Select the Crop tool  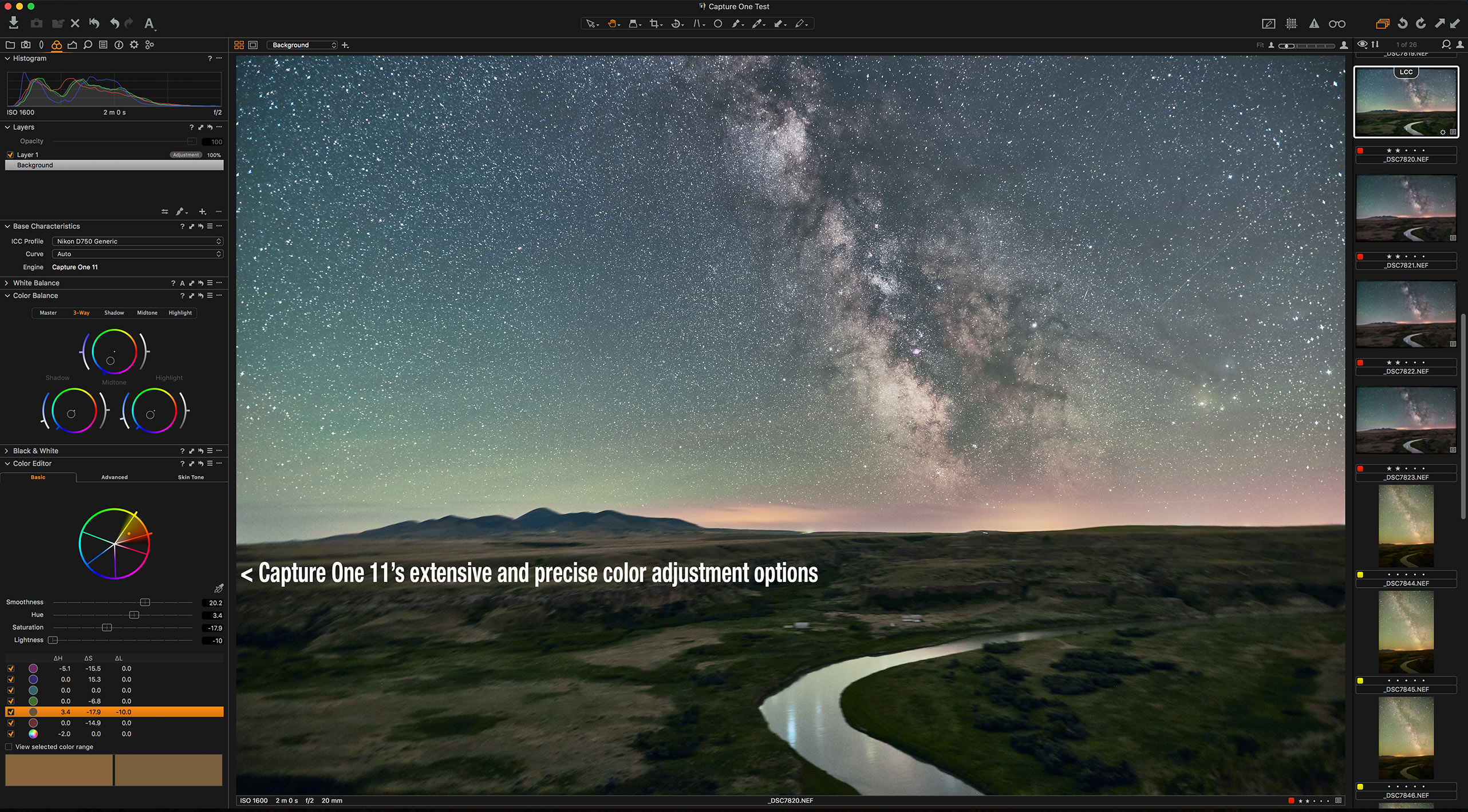[654, 23]
